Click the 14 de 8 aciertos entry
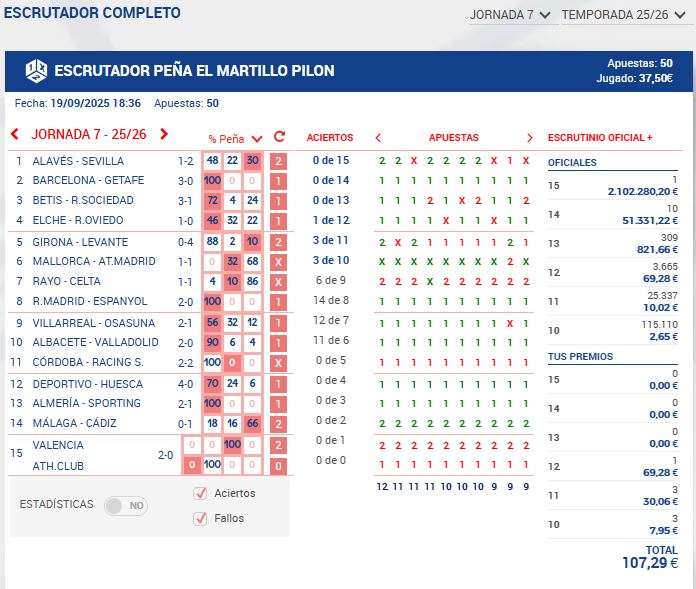The width and height of the screenshot is (696, 589). [331, 300]
